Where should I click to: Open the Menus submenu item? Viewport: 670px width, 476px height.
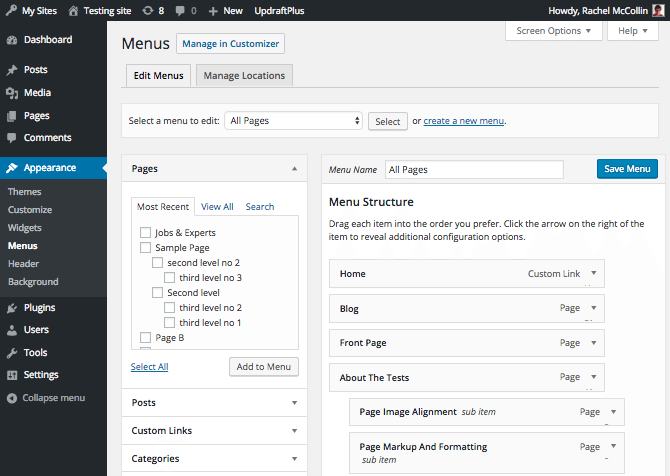coord(23,246)
